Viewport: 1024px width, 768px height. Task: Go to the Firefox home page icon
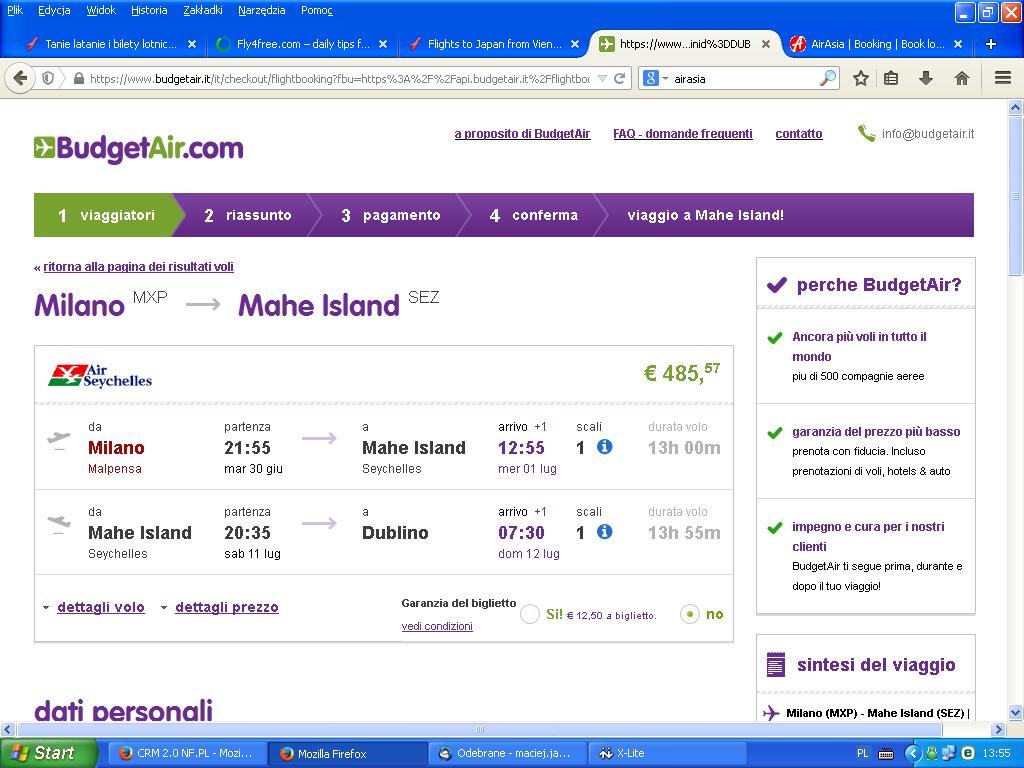pyautogui.click(x=961, y=78)
